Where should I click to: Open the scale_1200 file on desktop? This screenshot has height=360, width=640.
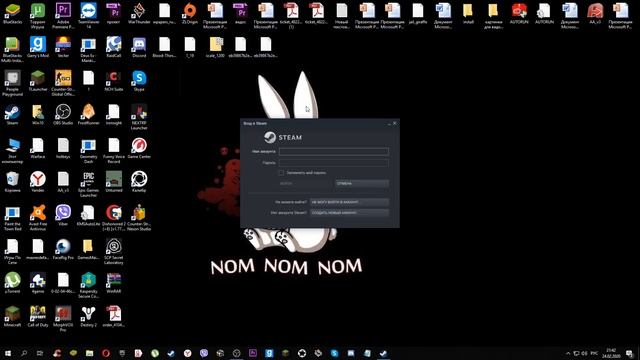point(215,47)
